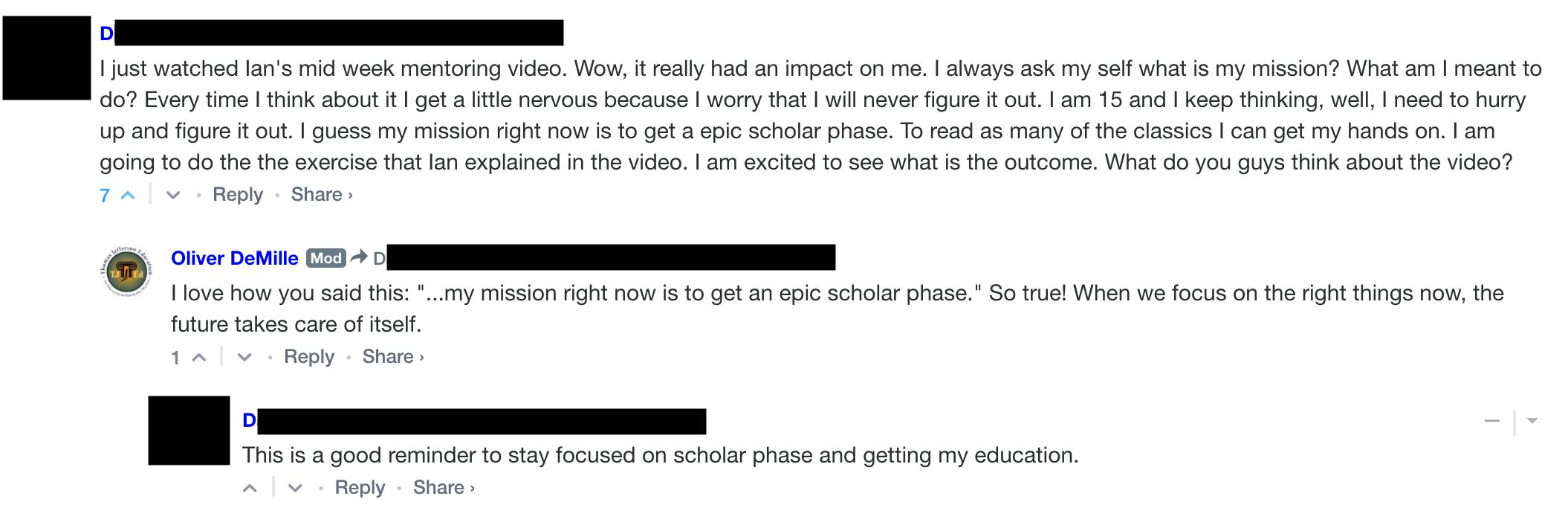The image size is (1568, 525).
Task: Reply to the first comment
Action: [x=238, y=195]
